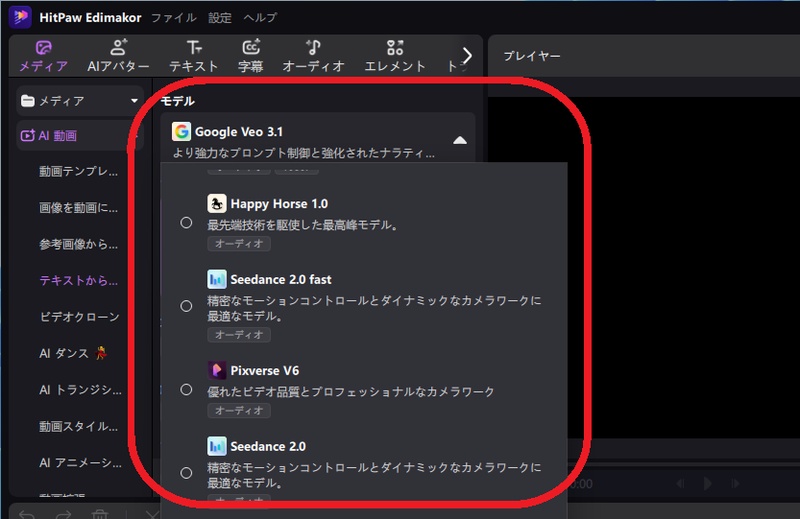Select 動画スタイル... sidebar item
This screenshot has width=800, height=519.
tap(79, 426)
